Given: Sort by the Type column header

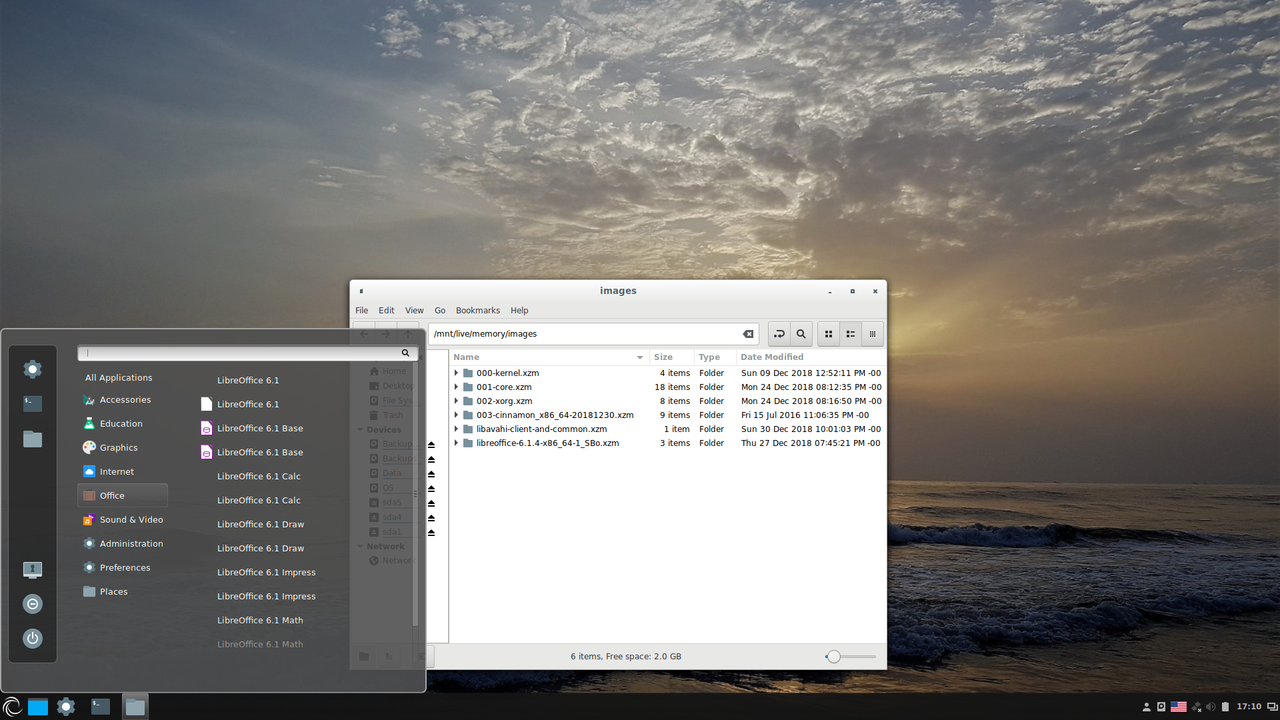Looking at the screenshot, I should pyautogui.click(x=714, y=357).
